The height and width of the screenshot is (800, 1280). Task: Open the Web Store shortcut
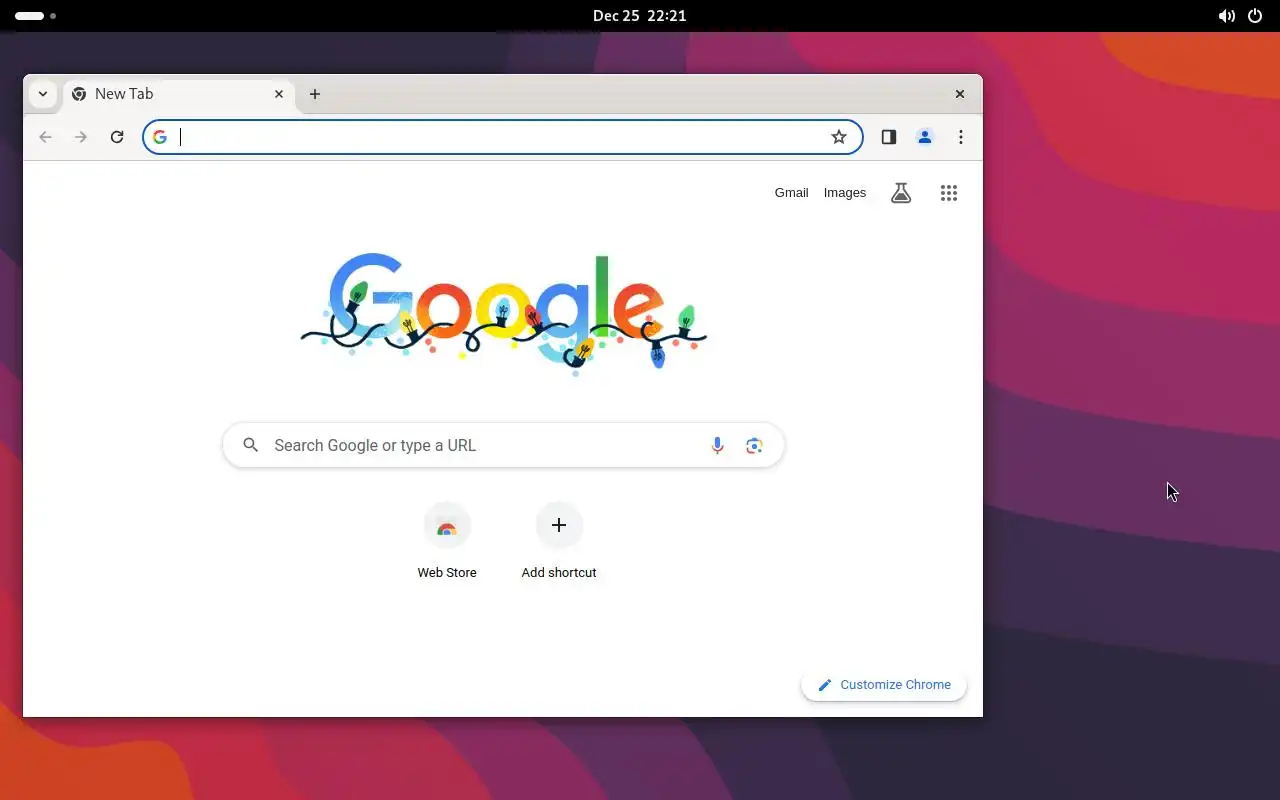click(x=447, y=541)
